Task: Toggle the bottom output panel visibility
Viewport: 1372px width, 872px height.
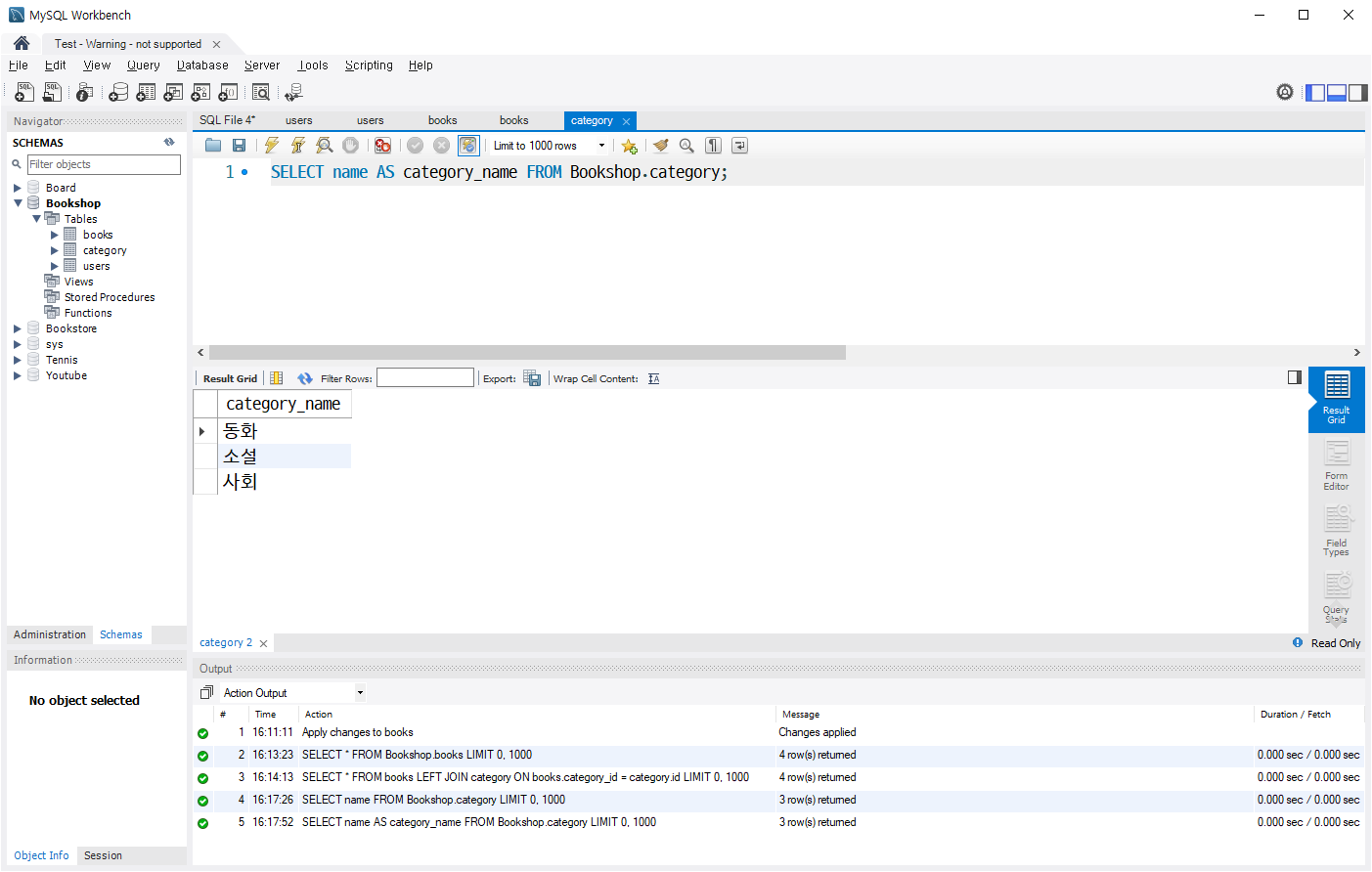Action: click(1337, 92)
